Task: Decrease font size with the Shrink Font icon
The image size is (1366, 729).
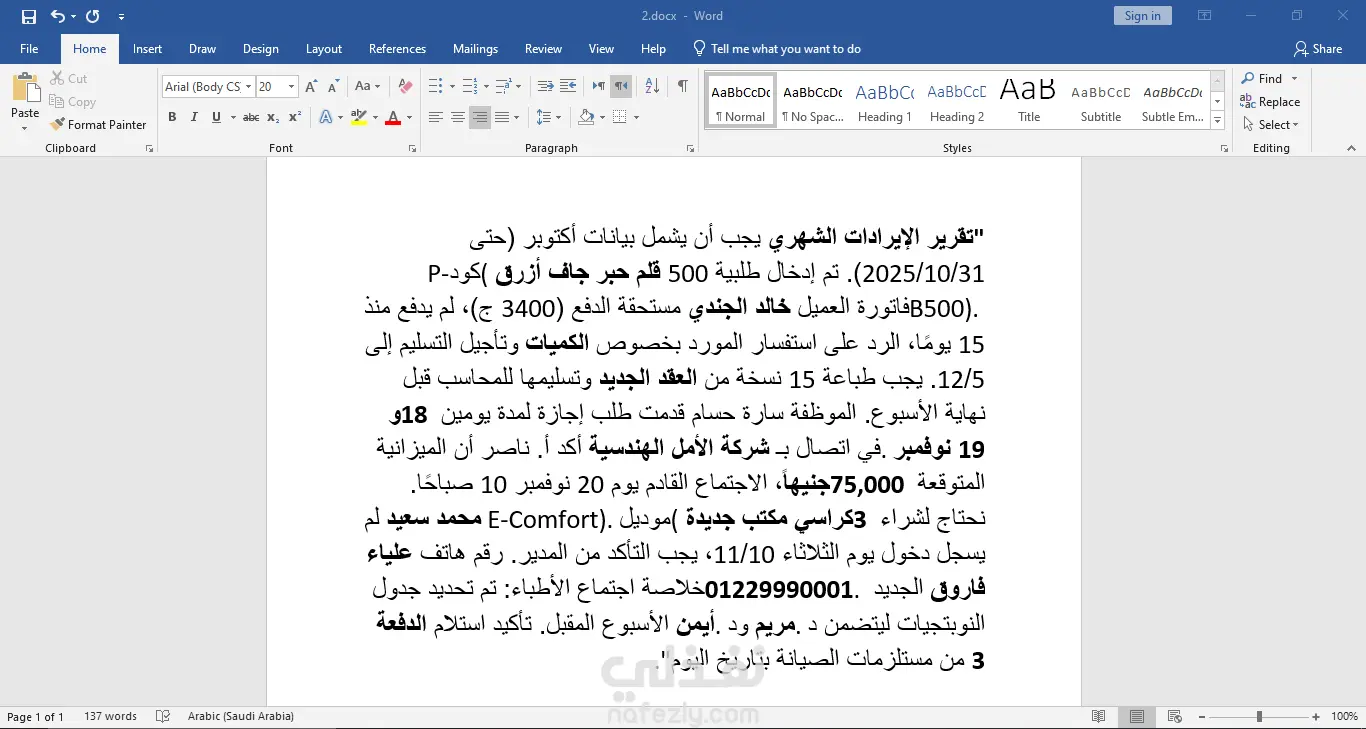Action: [x=332, y=87]
